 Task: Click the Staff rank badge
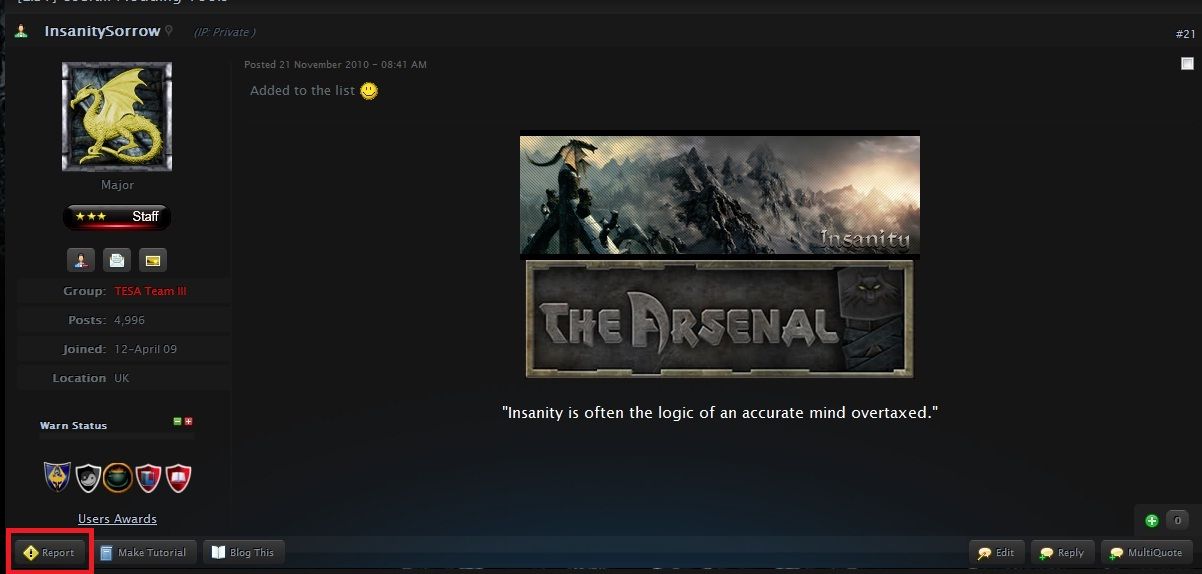click(x=117, y=217)
